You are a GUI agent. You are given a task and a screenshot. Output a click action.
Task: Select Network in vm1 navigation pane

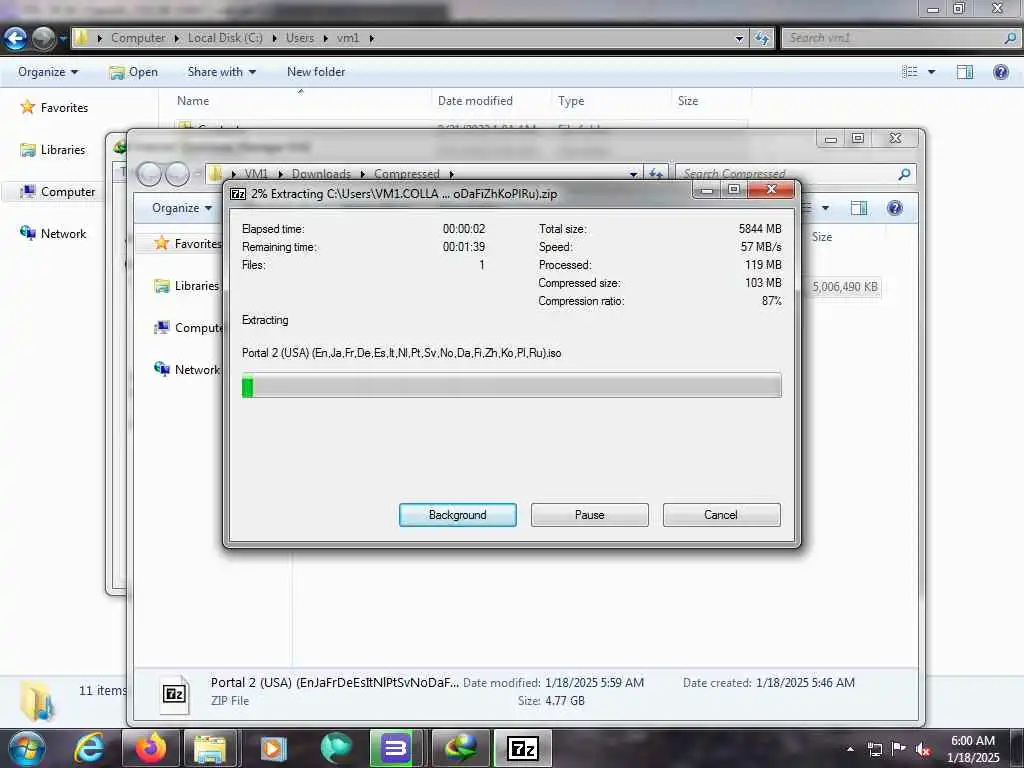tap(63, 233)
